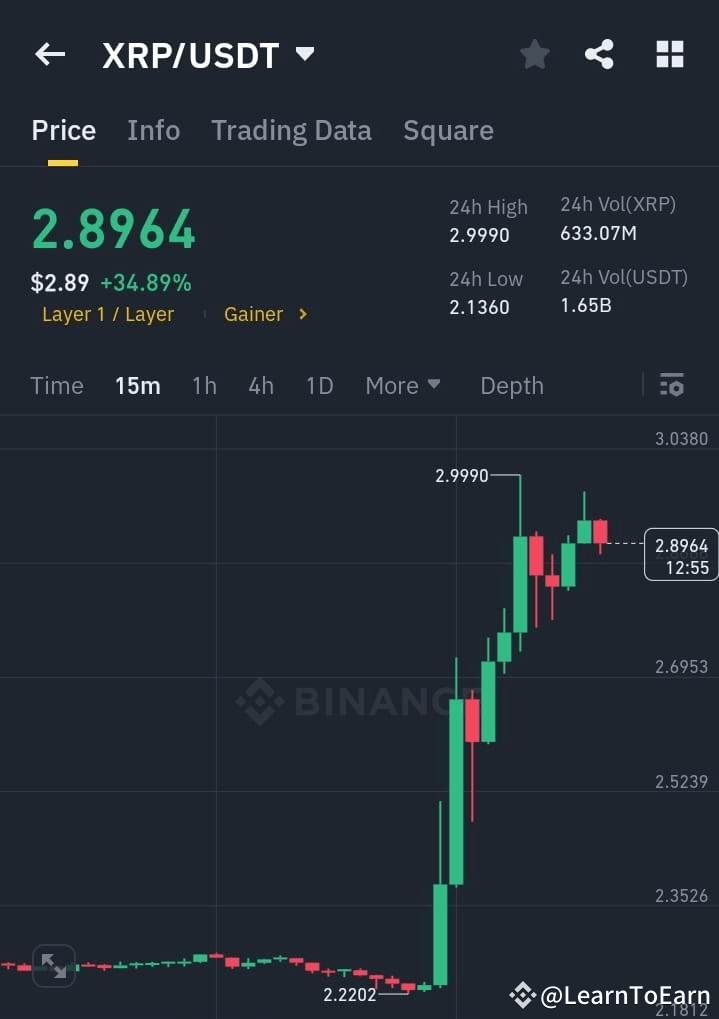Share the XRP/USDT chart
Screen dimensions: 719x1019
(x=599, y=54)
